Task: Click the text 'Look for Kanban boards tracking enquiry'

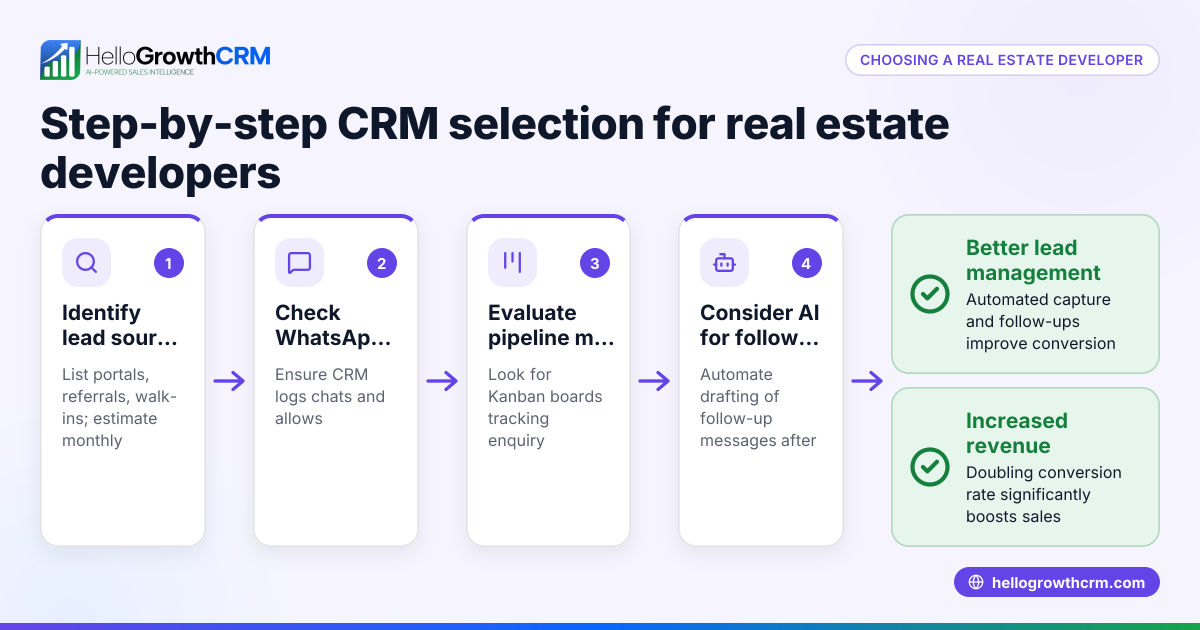Action: click(x=545, y=407)
